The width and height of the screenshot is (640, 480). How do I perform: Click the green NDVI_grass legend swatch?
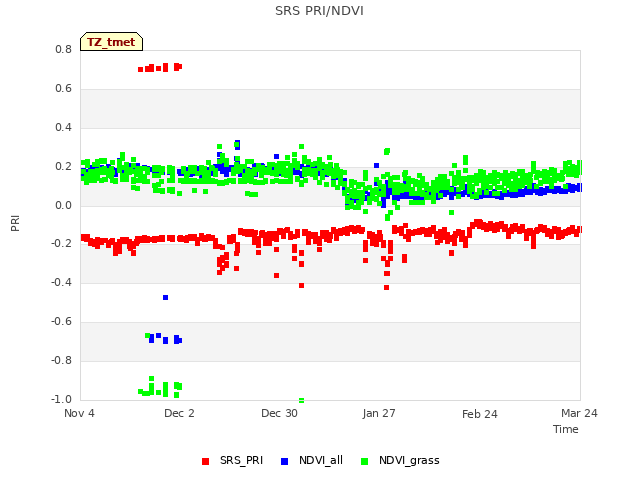coord(364,461)
